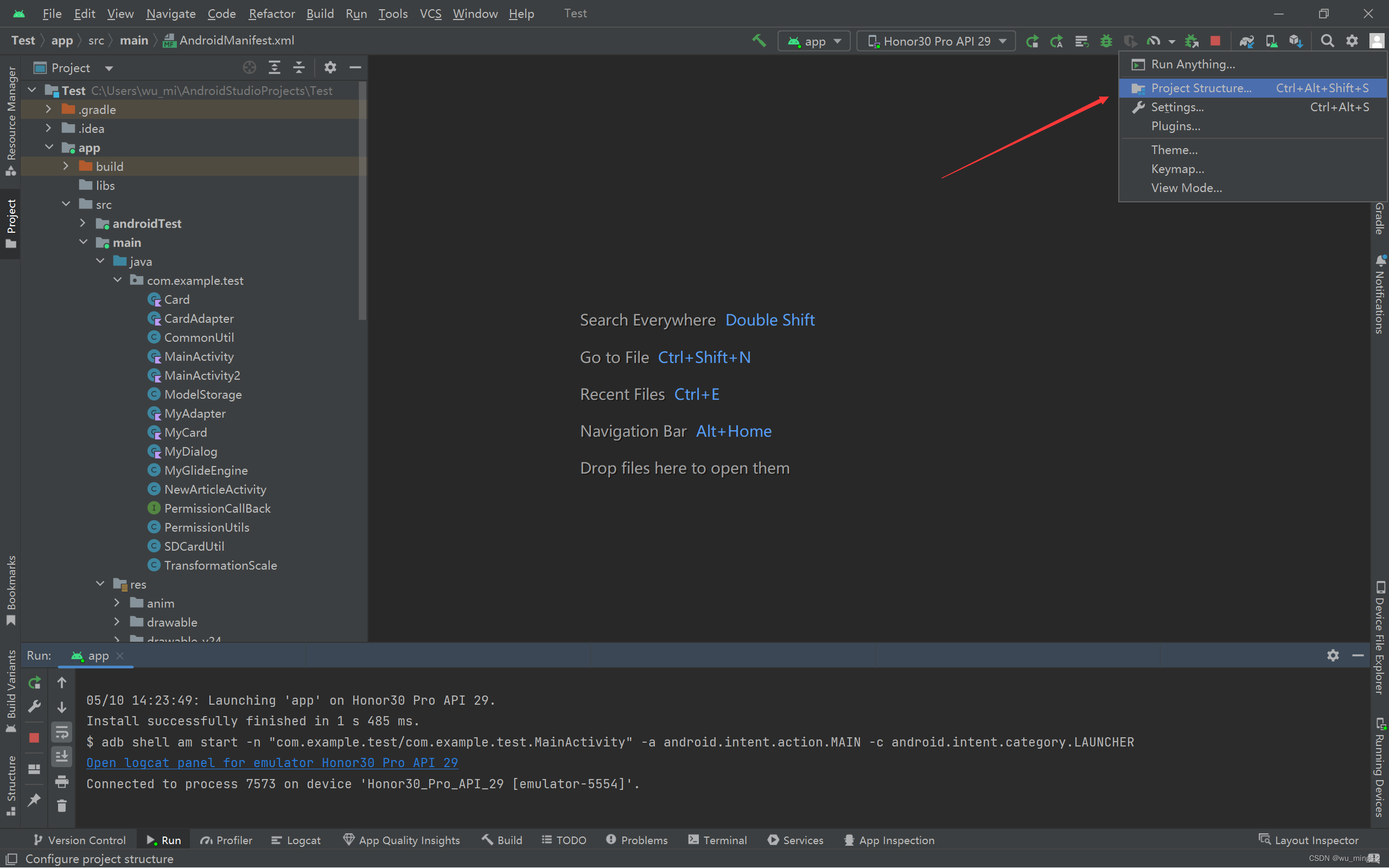Click Select Opened File target icon in Project panel
Image resolution: width=1389 pixels, height=868 pixels.
click(249, 68)
